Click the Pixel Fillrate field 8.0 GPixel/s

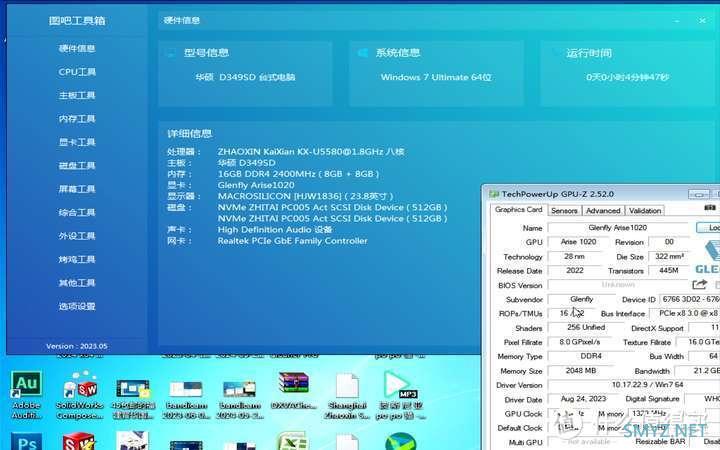579,342
